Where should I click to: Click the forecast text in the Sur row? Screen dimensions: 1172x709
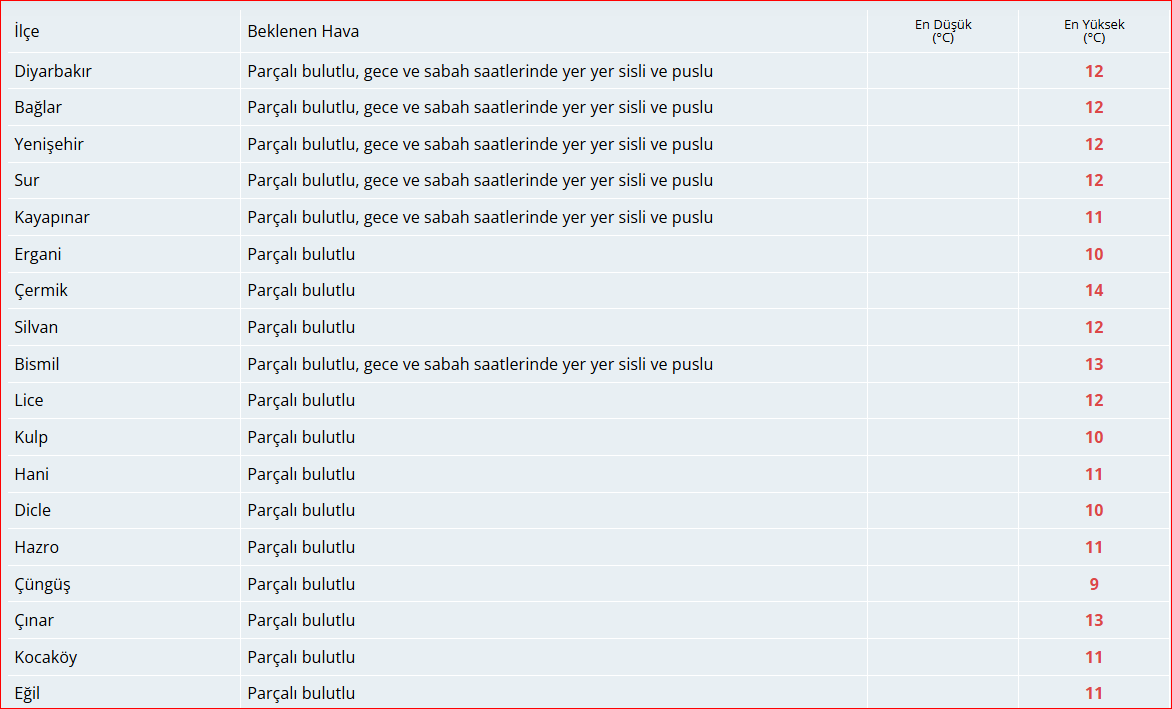[480, 180]
